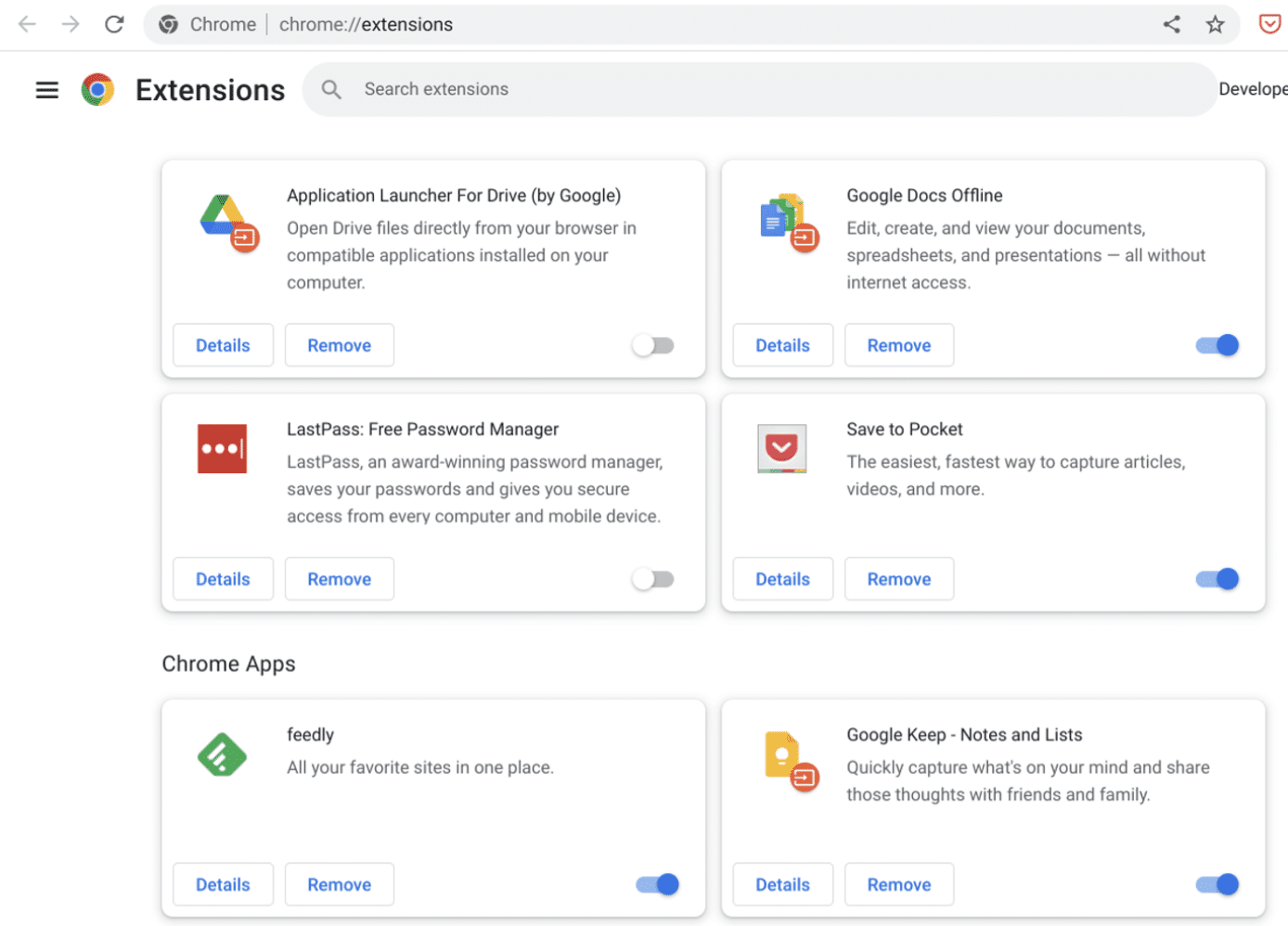Click the feedly app icon
The image size is (1288, 926).
(222, 754)
